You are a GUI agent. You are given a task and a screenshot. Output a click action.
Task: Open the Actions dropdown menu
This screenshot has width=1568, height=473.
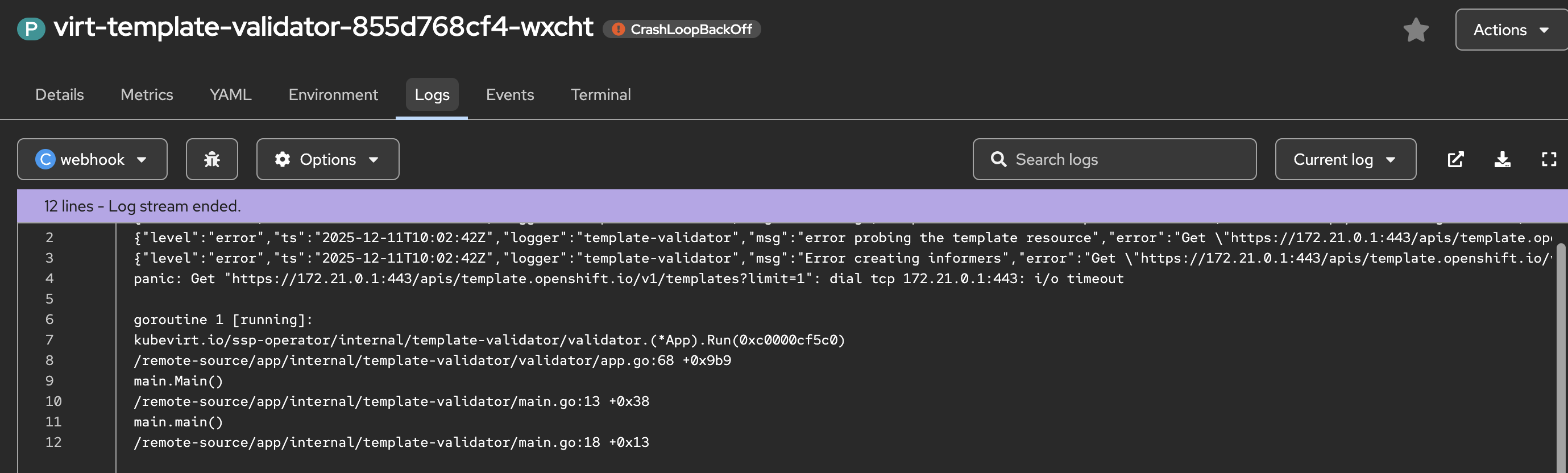(x=1510, y=30)
